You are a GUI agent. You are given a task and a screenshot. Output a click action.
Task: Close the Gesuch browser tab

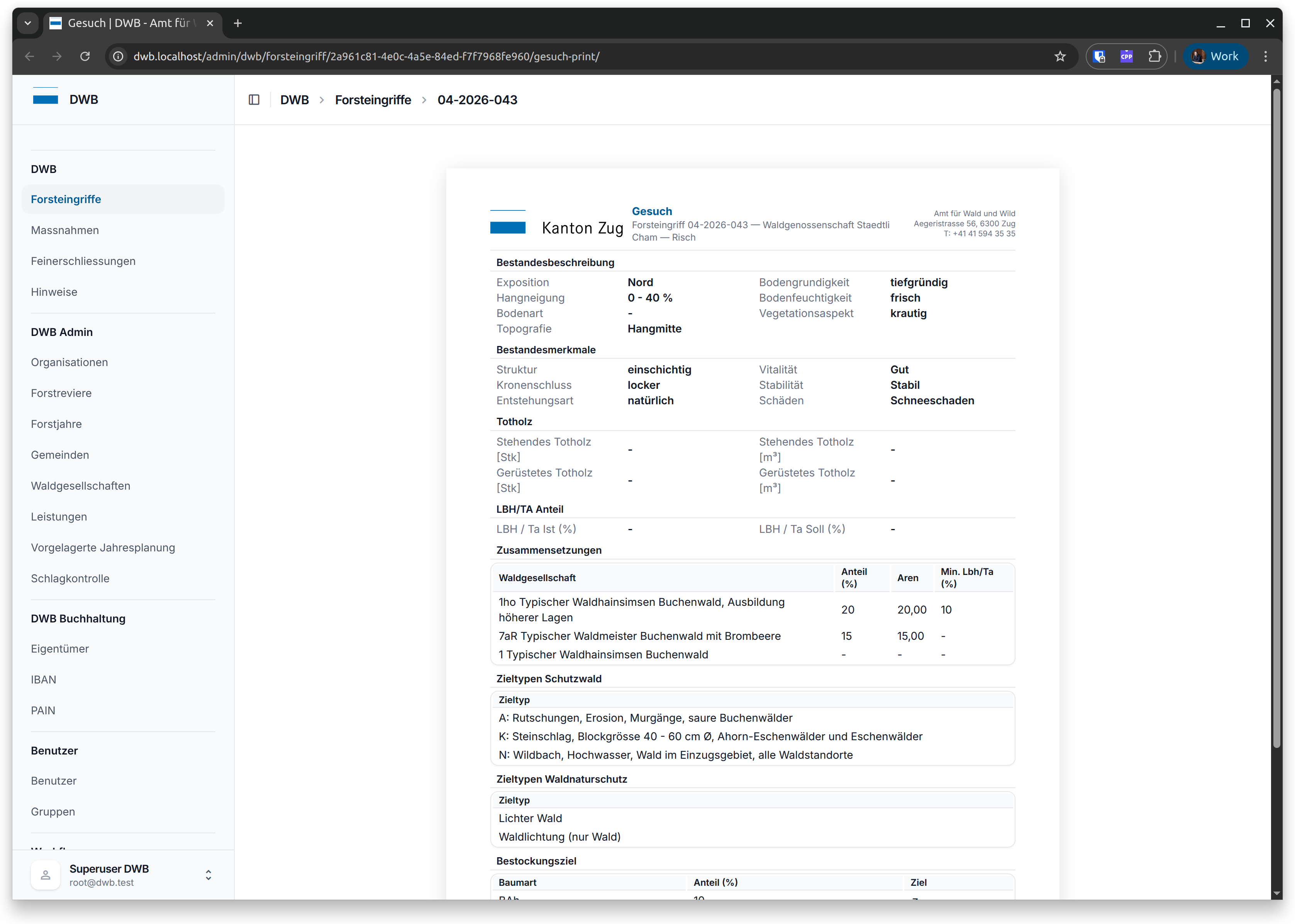(210, 23)
